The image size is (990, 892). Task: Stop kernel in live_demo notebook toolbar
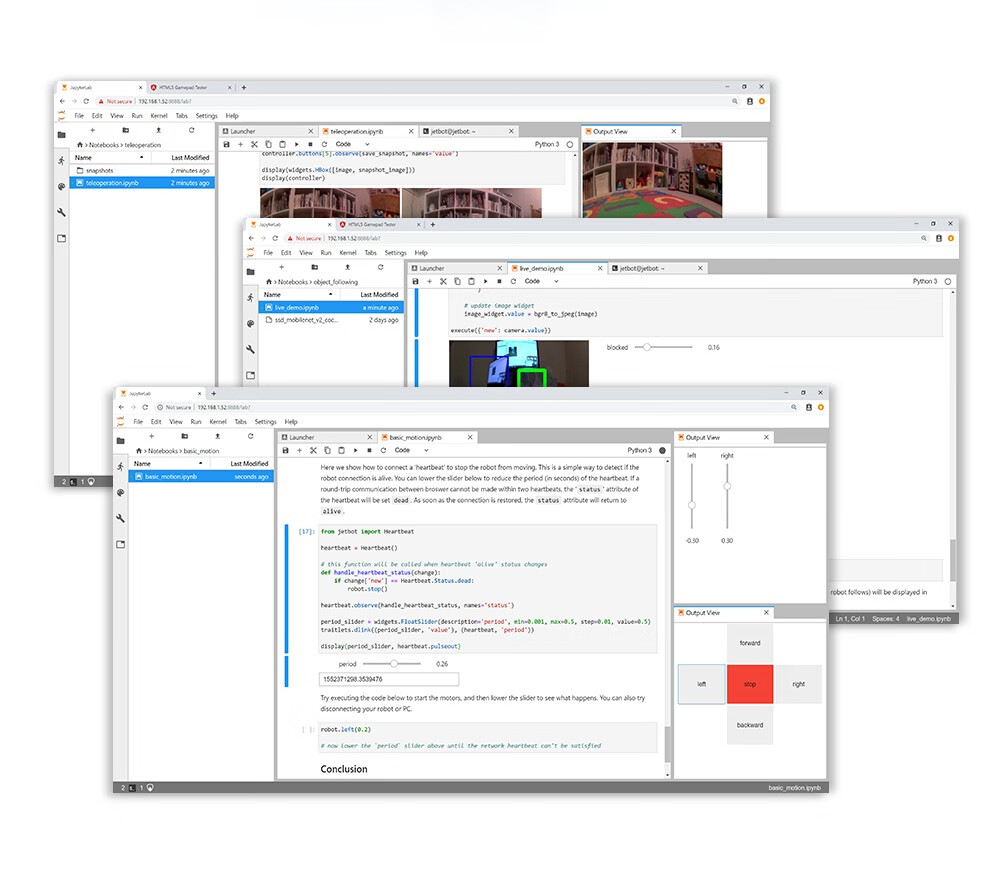[x=499, y=282]
